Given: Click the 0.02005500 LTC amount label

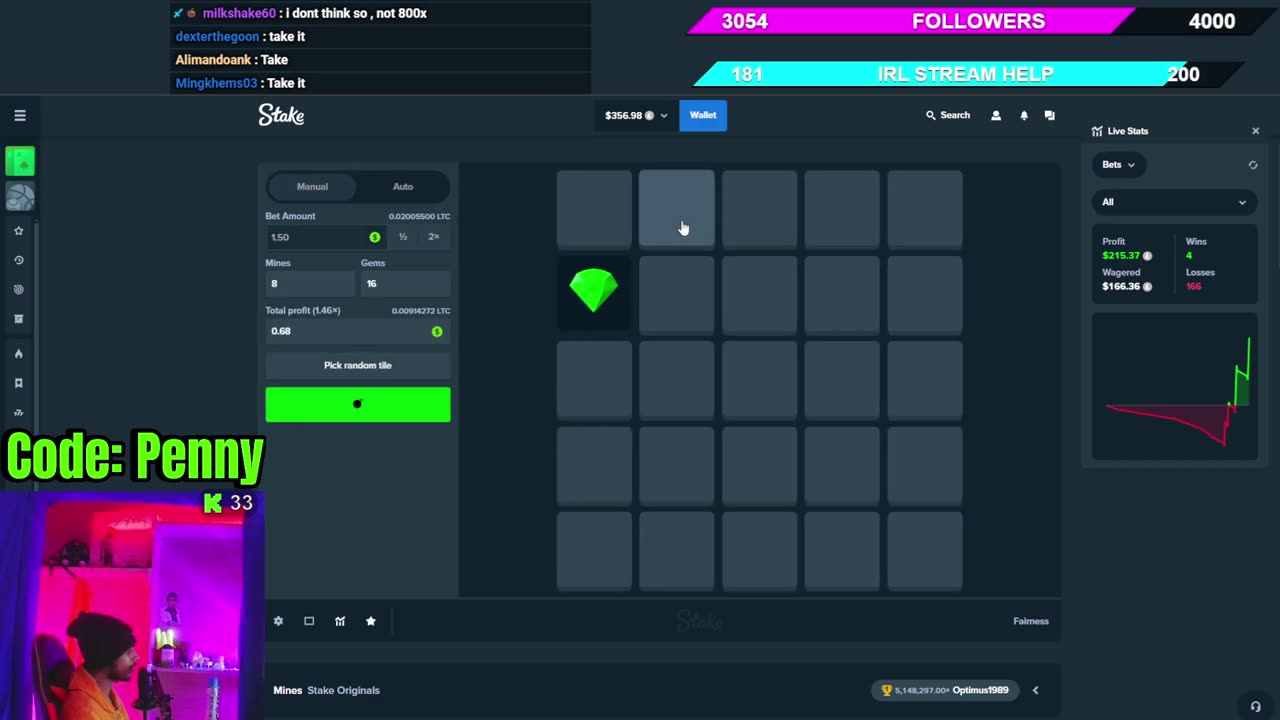Looking at the screenshot, I should pyautogui.click(x=419, y=216).
